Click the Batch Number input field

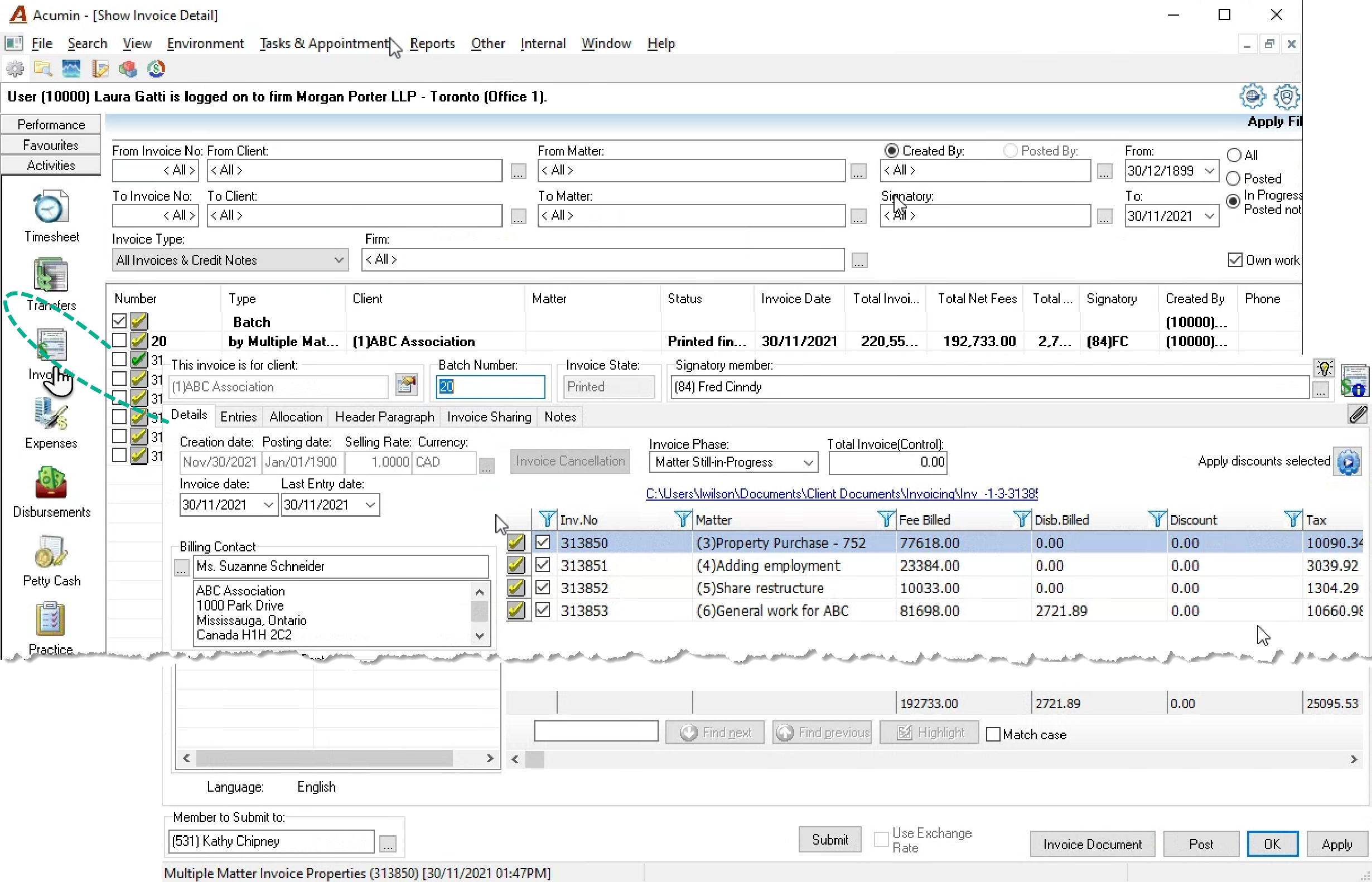pos(490,386)
